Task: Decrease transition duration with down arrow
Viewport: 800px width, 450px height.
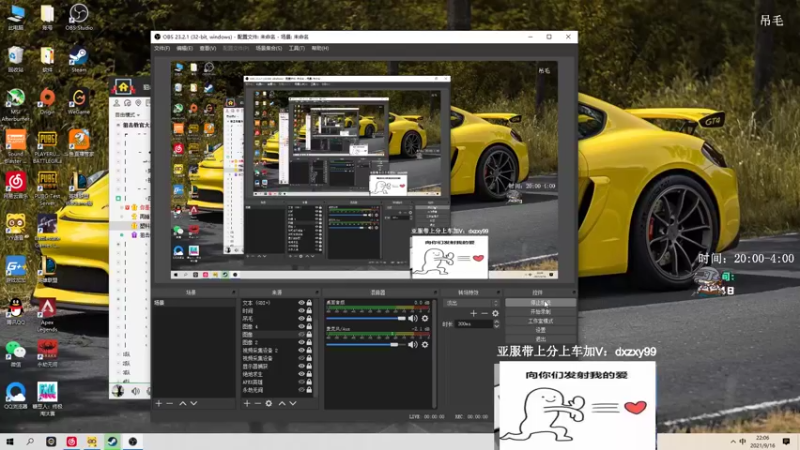Action: pos(497,326)
